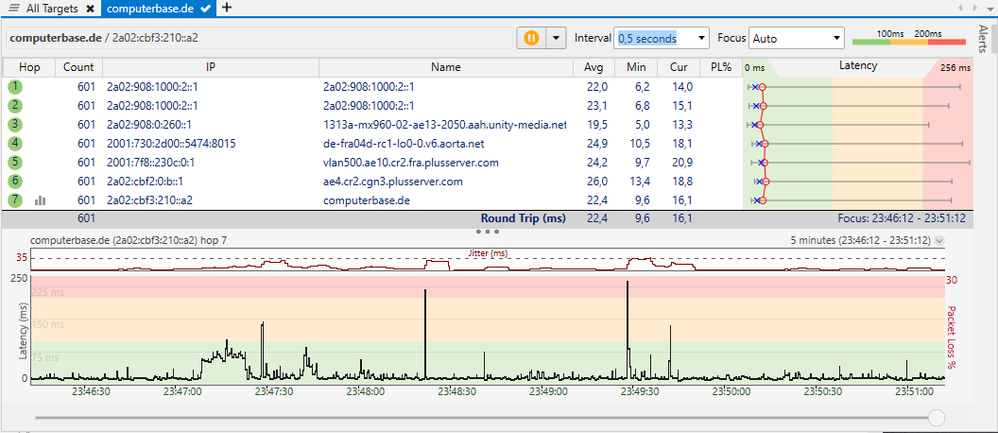This screenshot has height=433, width=998.
Task: Open the dropdown arrow beside pause button
Action: (x=556, y=38)
